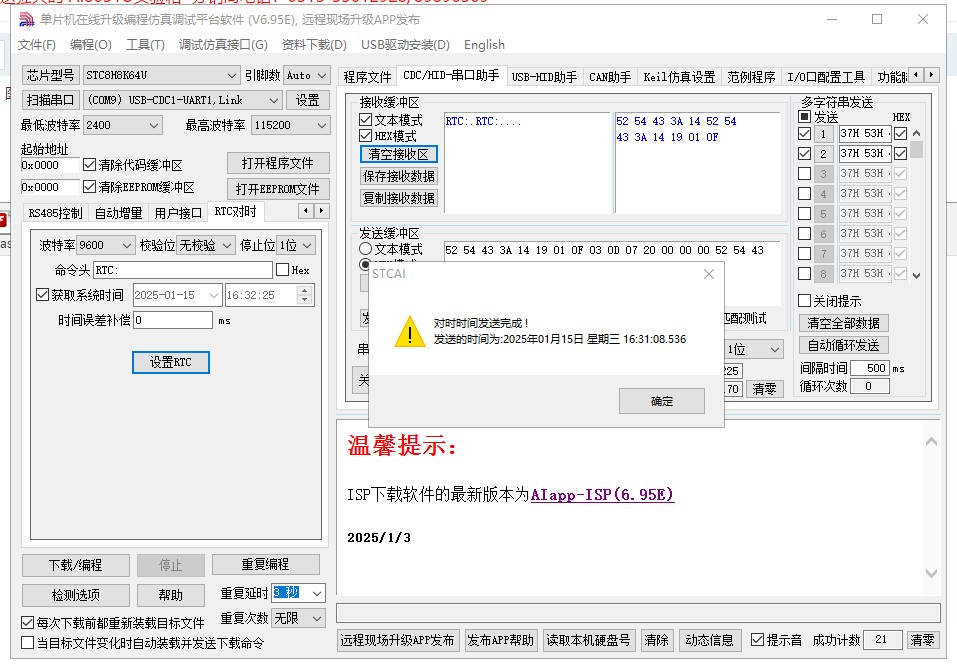This screenshot has width=957, height=665.
Task: Click 确定 button in STCAI dialog
Action: [x=662, y=401]
